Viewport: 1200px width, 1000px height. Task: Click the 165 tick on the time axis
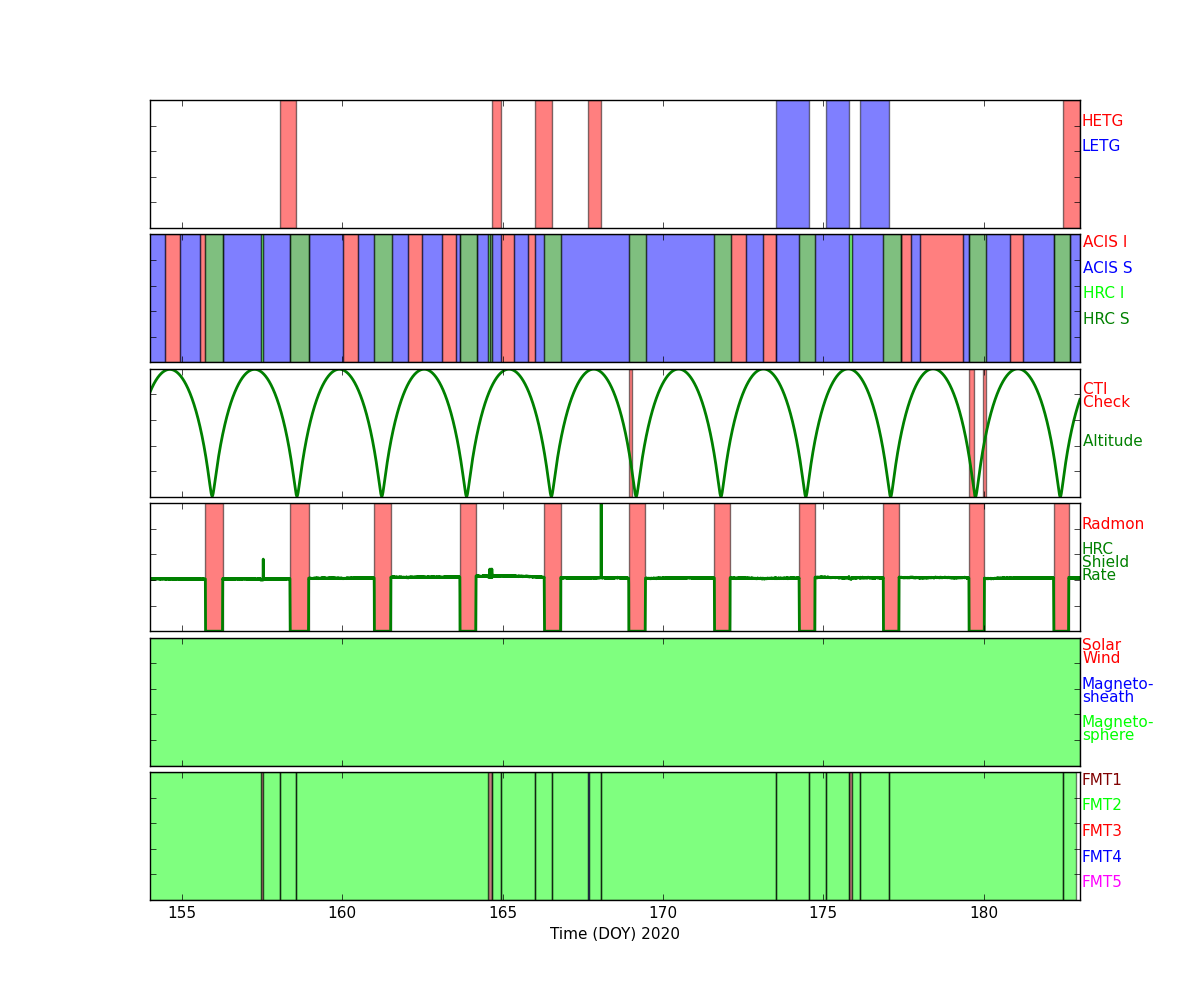click(502, 912)
